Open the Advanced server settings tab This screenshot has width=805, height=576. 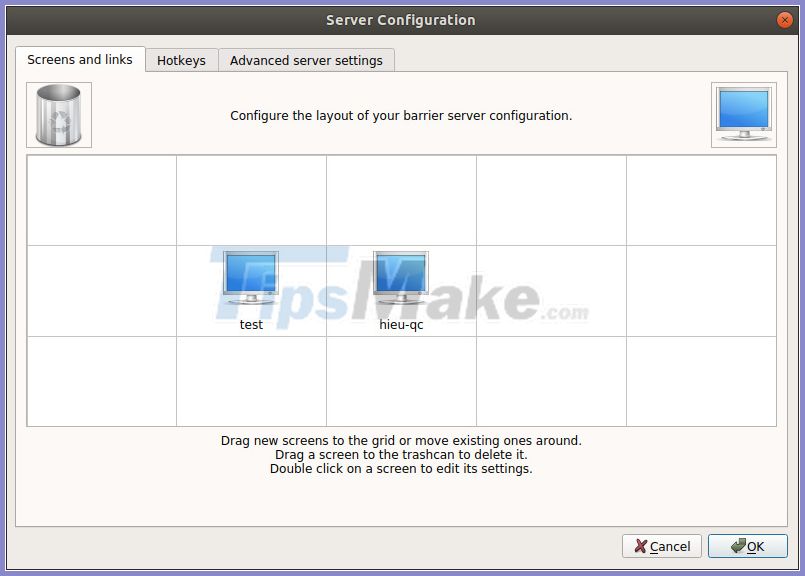pos(306,60)
